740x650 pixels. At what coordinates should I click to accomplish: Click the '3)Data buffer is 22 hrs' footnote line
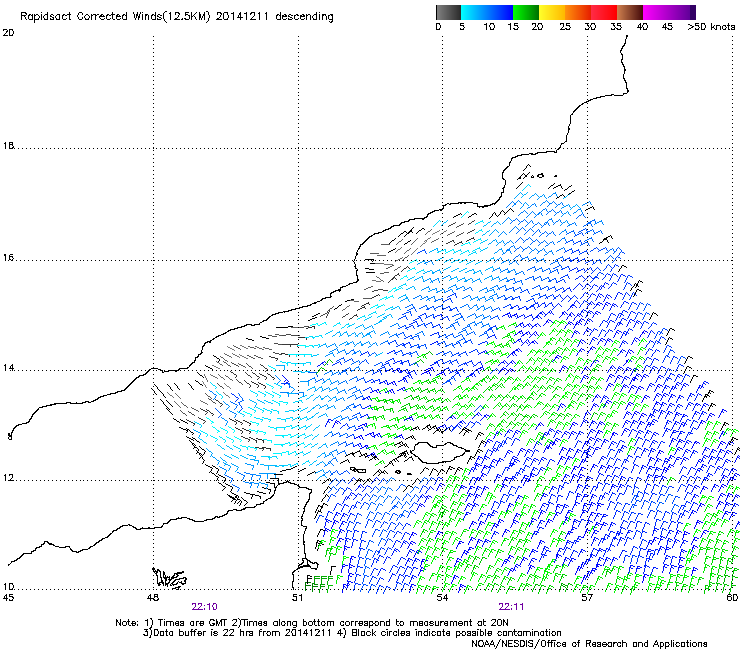click(352, 633)
